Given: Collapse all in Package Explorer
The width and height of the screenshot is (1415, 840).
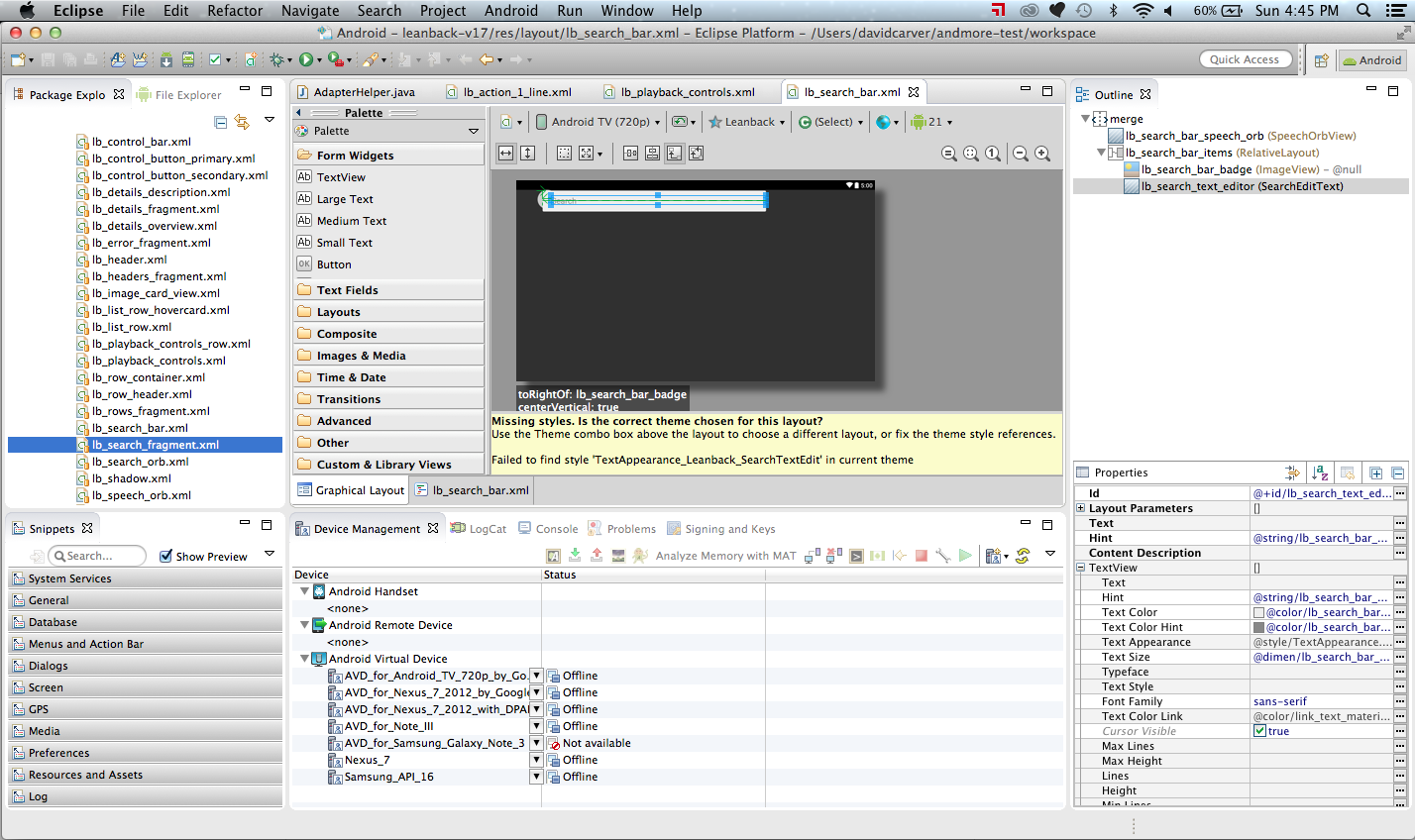Looking at the screenshot, I should (221, 121).
